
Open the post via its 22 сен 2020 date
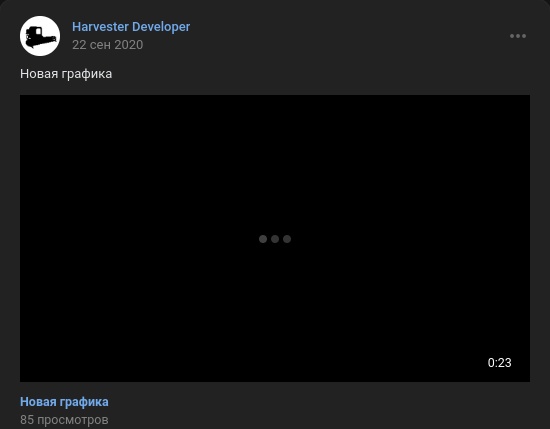(x=107, y=45)
